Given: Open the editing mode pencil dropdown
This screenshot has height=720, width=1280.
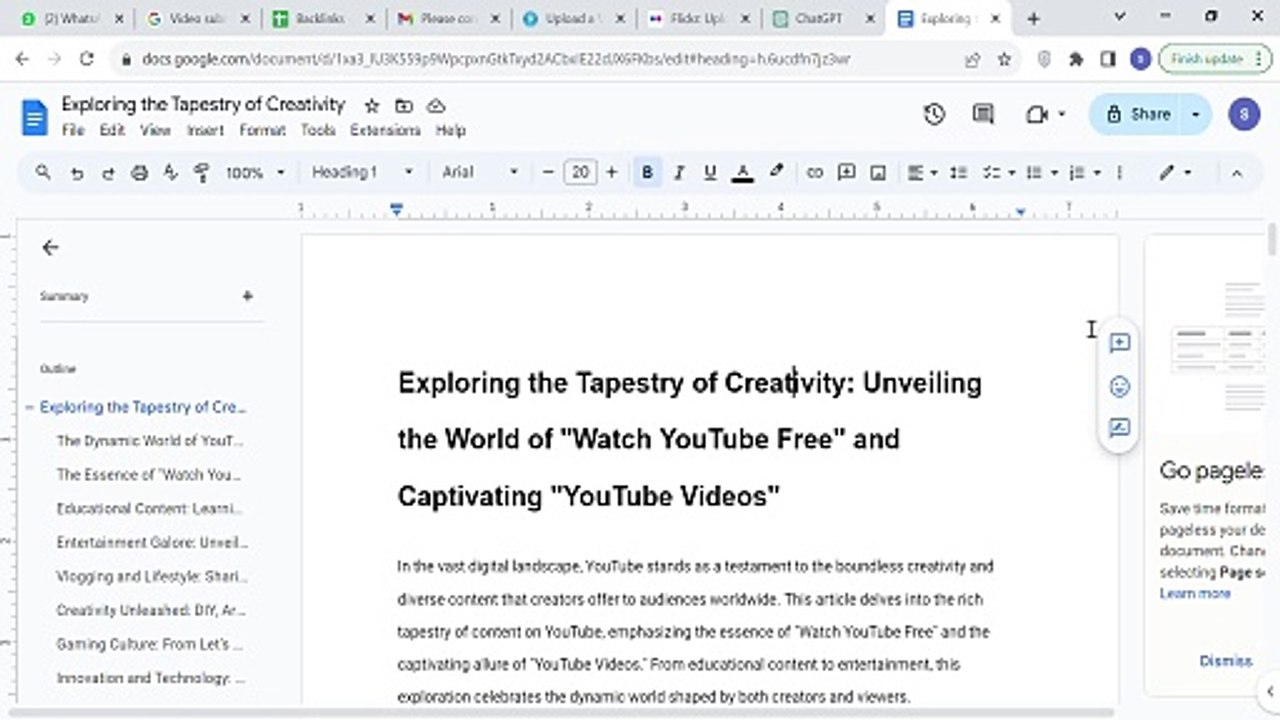Looking at the screenshot, I should tap(1176, 172).
